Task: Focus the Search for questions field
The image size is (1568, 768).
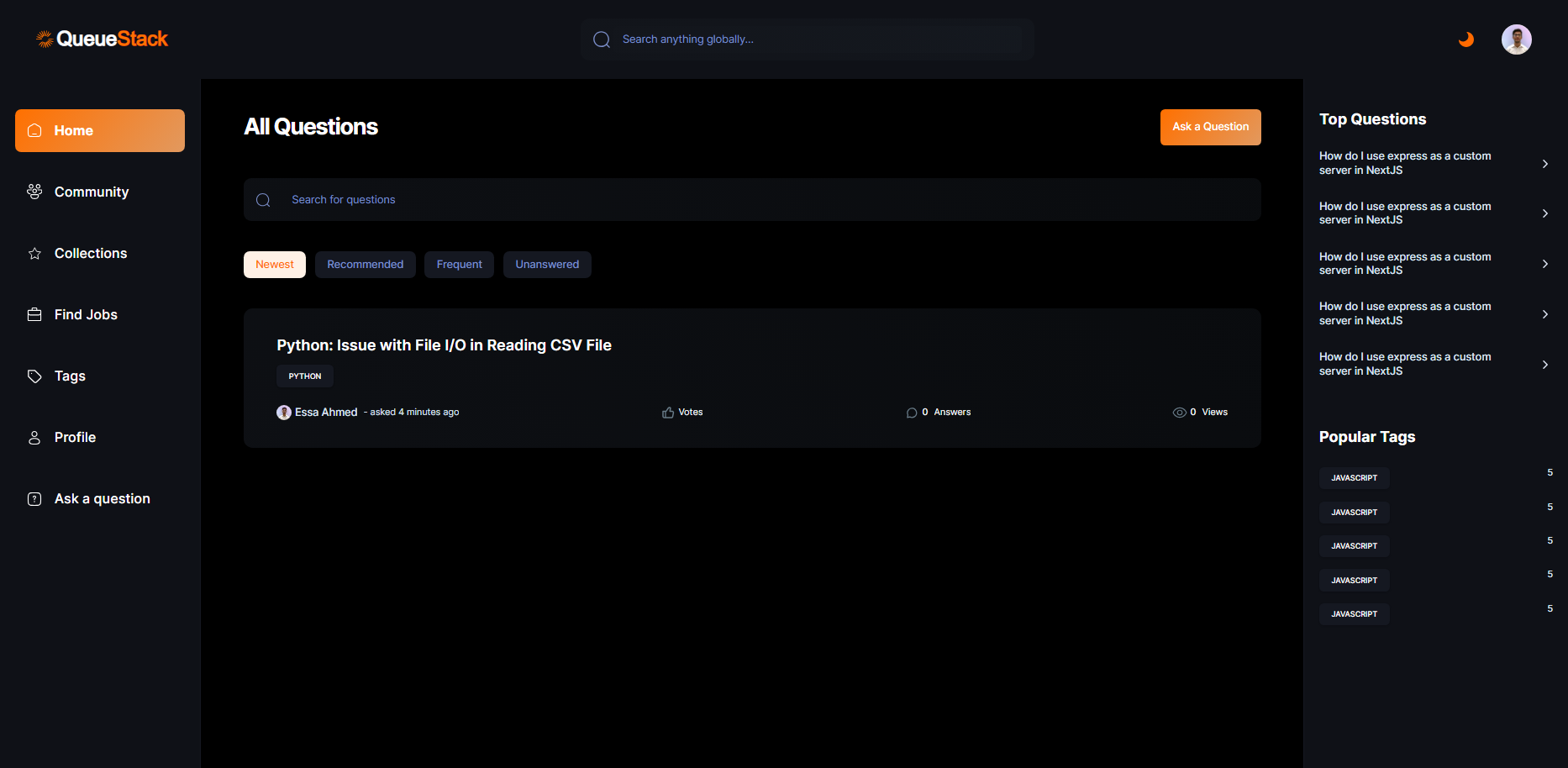Action: pyautogui.click(x=752, y=200)
